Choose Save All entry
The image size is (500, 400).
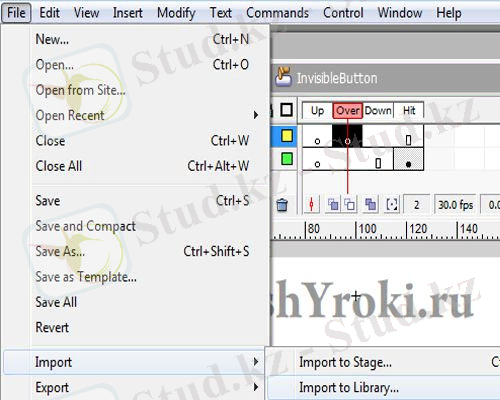[x=142, y=302]
